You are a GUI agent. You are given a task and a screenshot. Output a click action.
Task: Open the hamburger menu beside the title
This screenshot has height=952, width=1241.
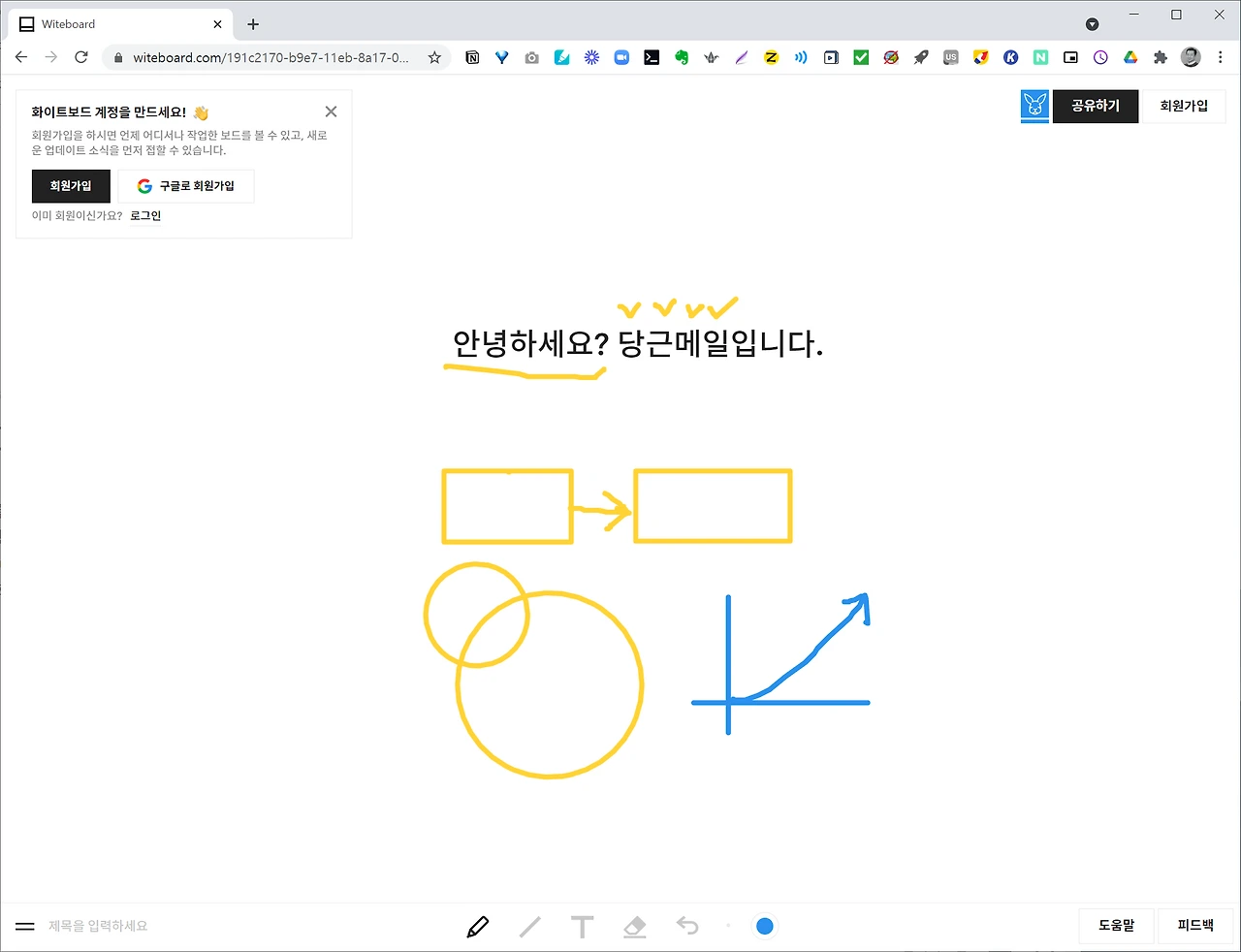pos(25,926)
